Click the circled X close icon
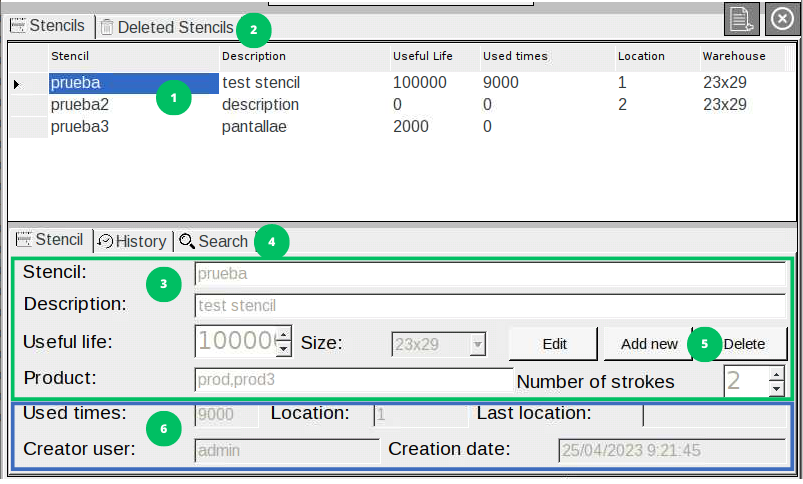The image size is (803, 484). coord(782,19)
